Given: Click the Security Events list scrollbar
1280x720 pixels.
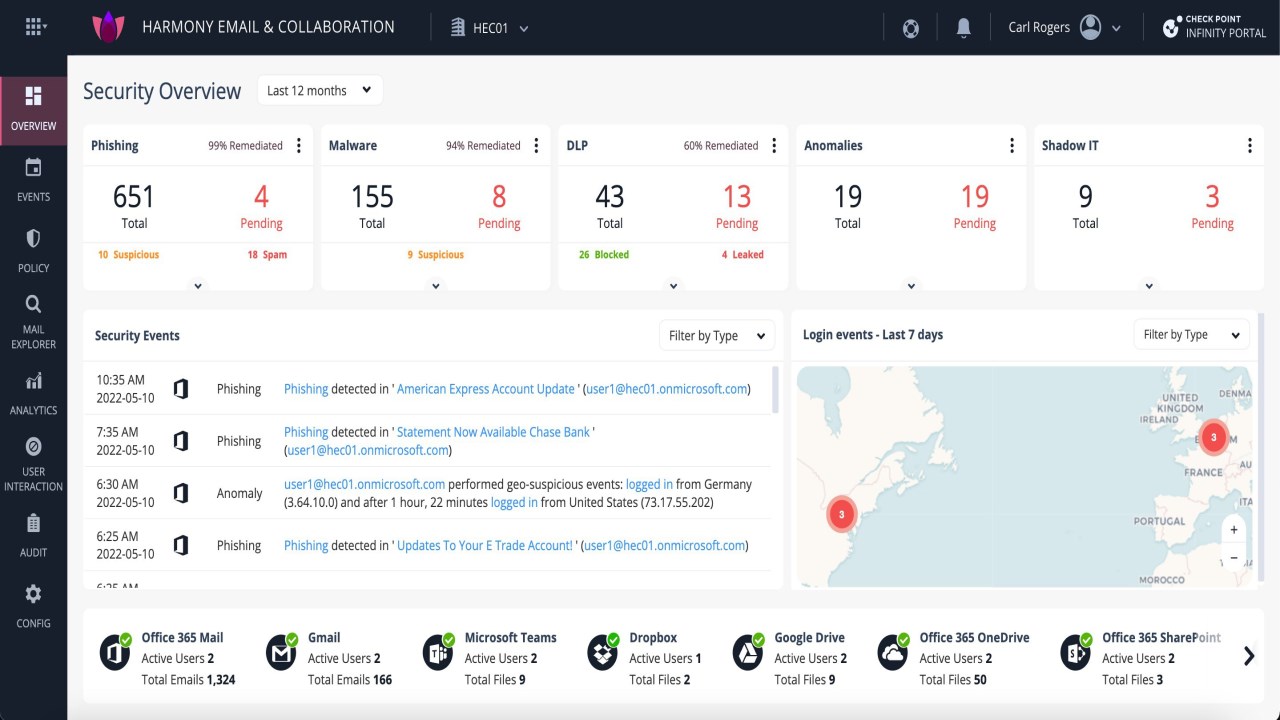Looking at the screenshot, I should tap(776, 390).
